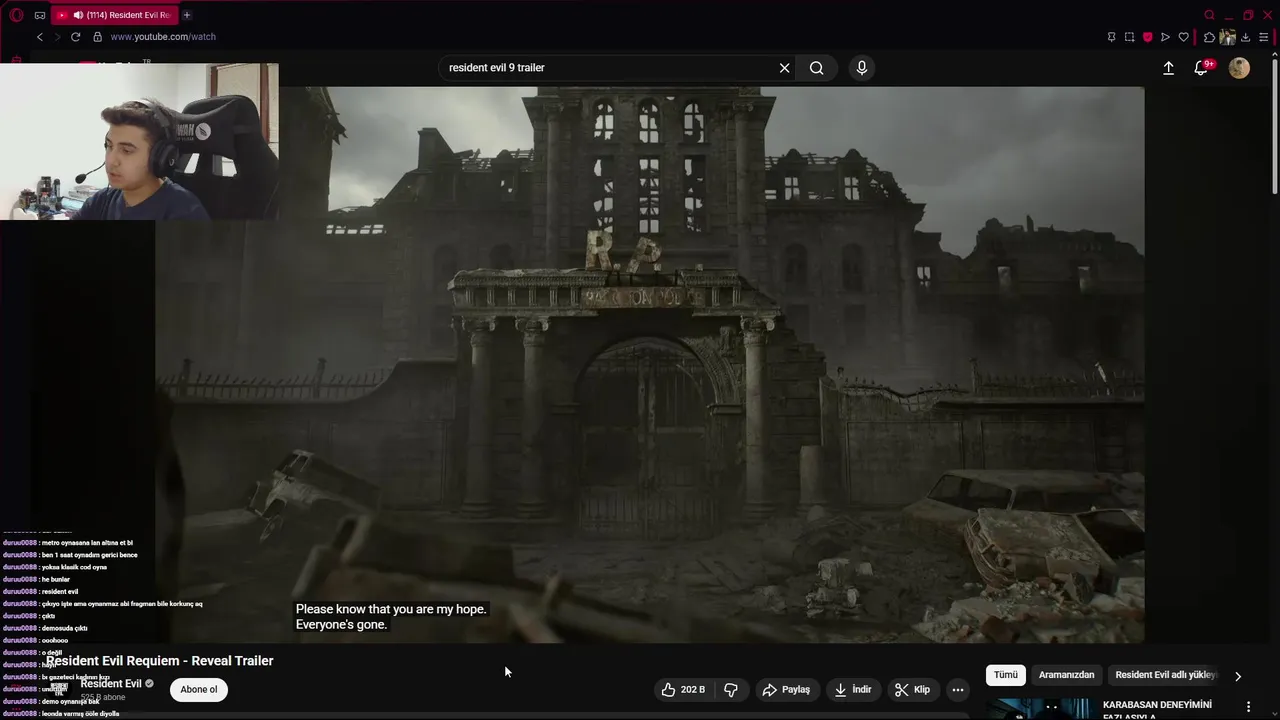Image resolution: width=1280 pixels, height=720 pixels.
Task: Open the YouTube create upload icon
Action: 1168,68
